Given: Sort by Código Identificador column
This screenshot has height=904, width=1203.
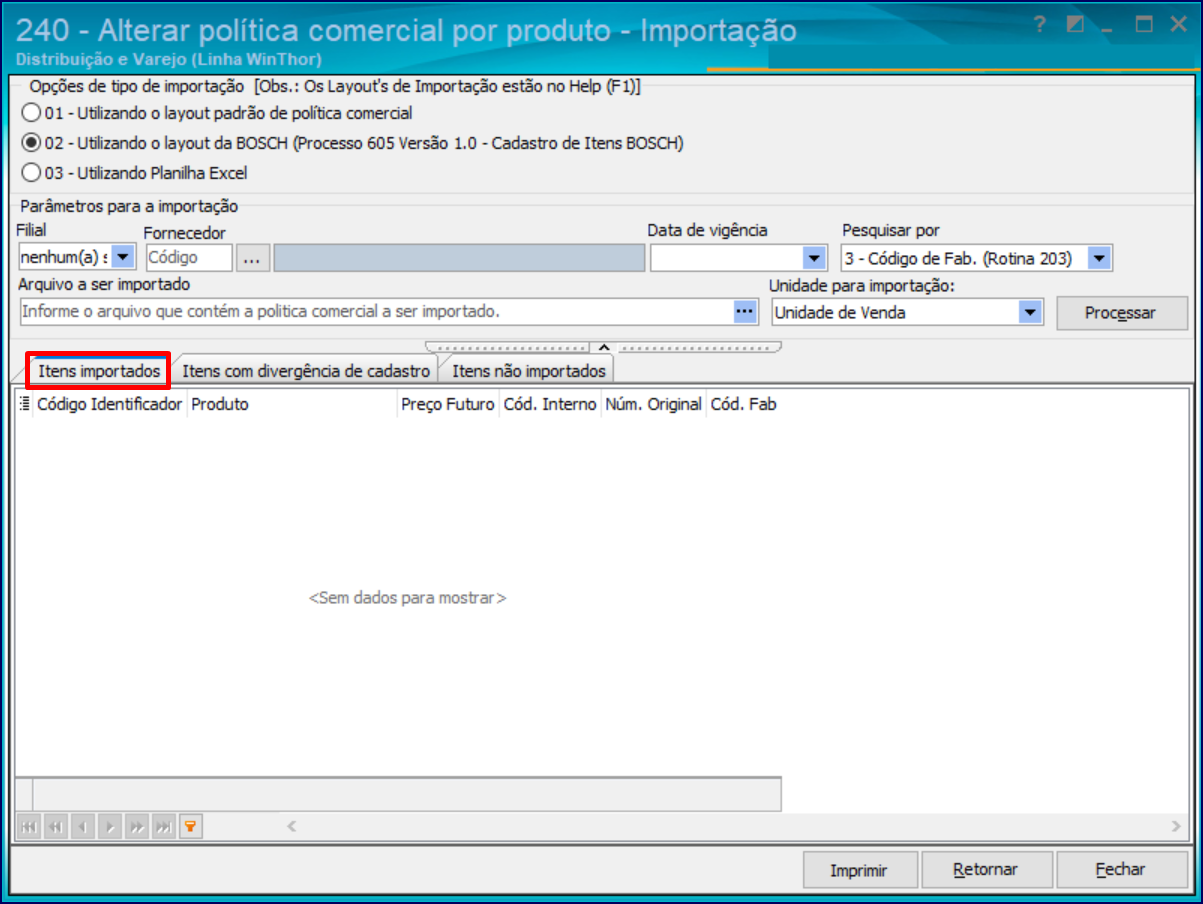Looking at the screenshot, I should pyautogui.click(x=110, y=404).
